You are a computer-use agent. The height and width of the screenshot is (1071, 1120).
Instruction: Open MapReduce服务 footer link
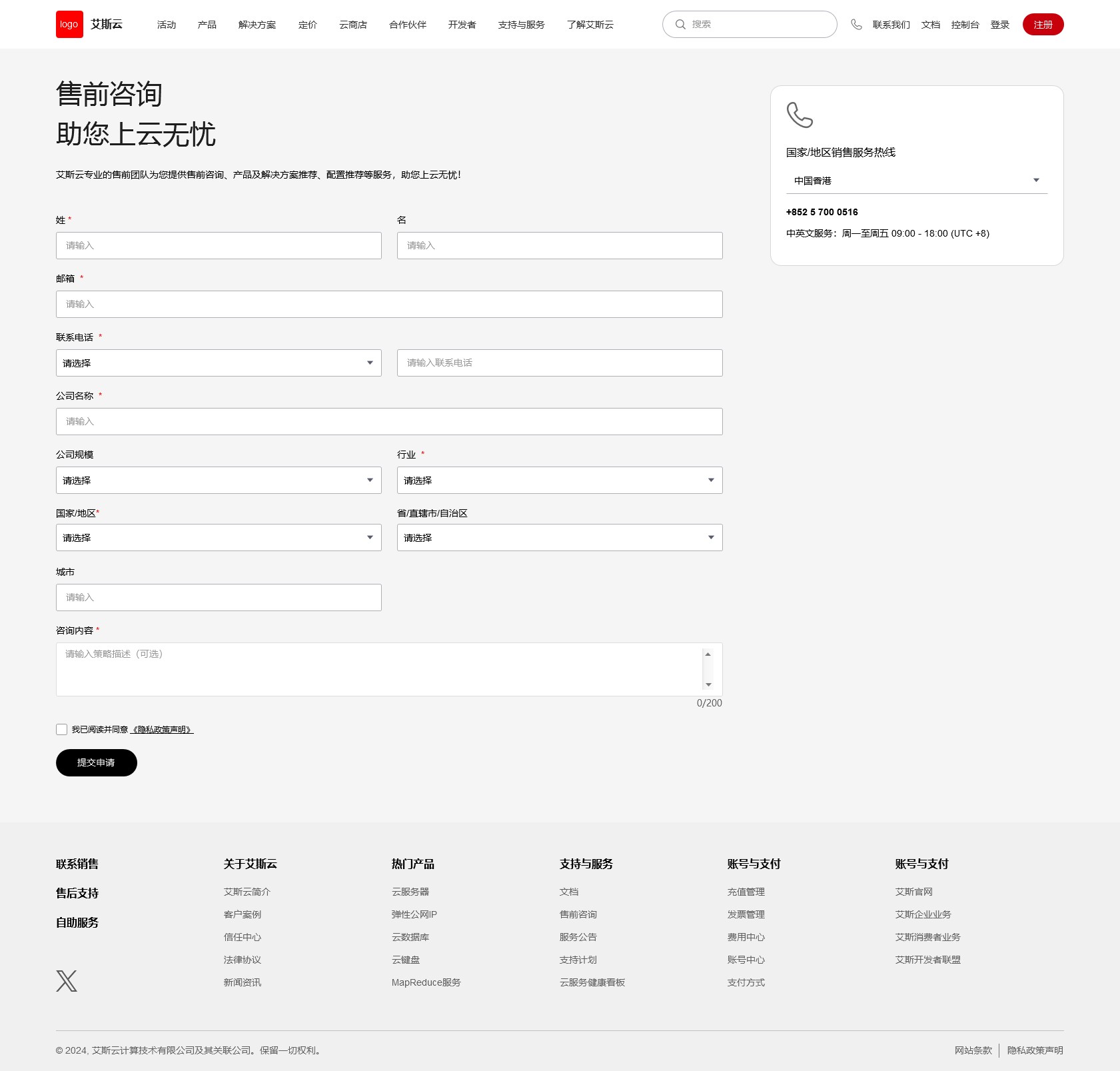(x=426, y=982)
